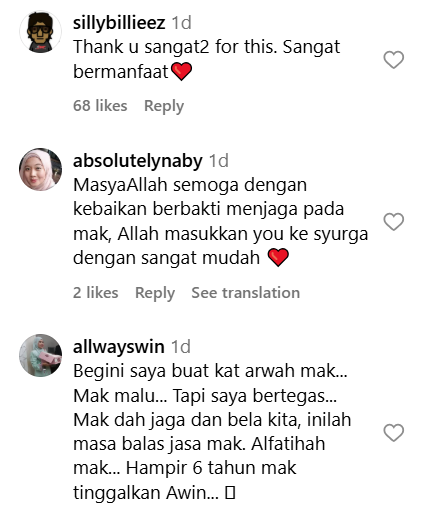This screenshot has height=507, width=421.
Task: View the 68 likes list
Action: coord(100,106)
